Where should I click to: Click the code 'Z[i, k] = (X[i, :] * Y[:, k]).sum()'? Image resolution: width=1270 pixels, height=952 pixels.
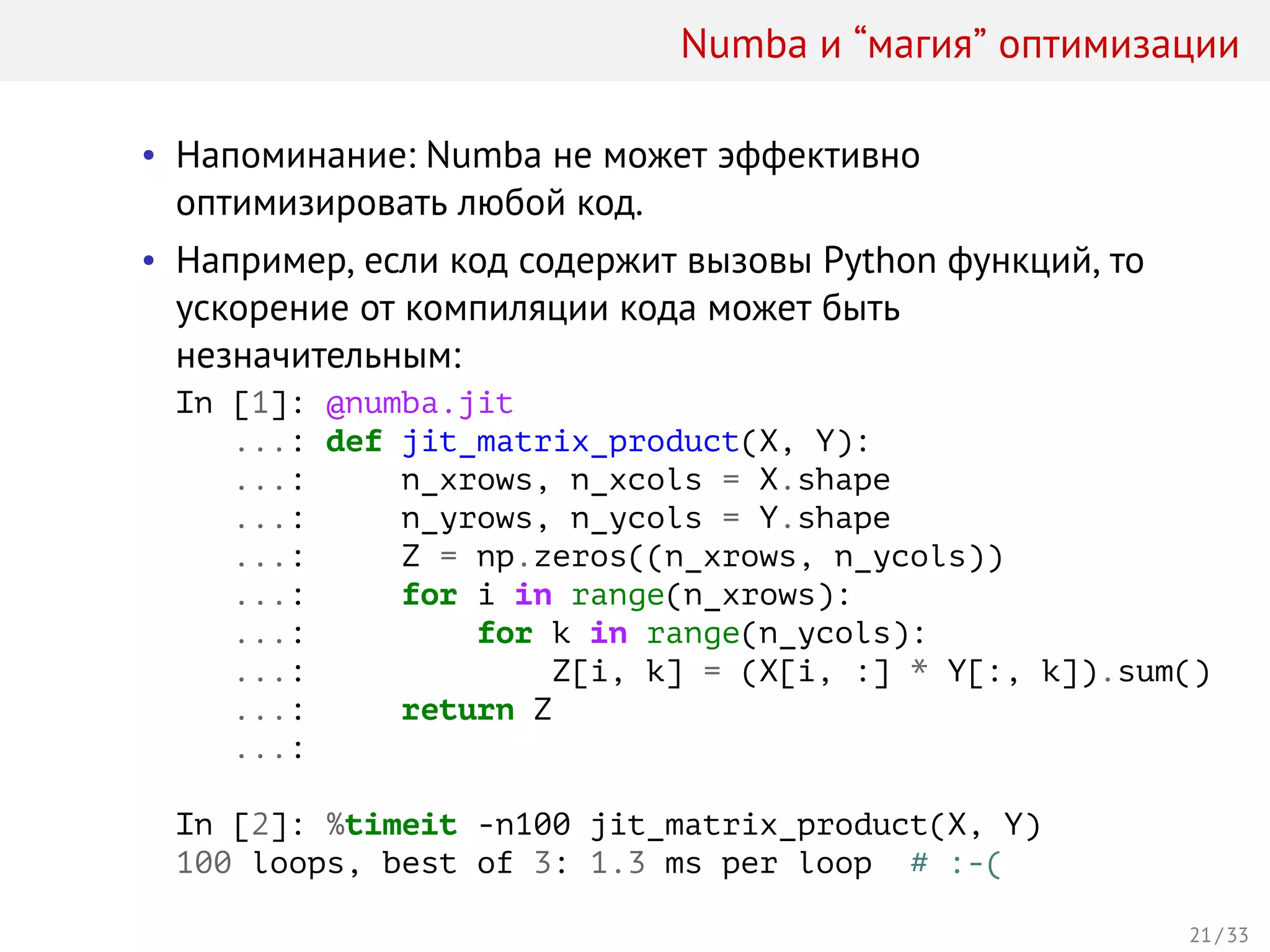coord(881,672)
